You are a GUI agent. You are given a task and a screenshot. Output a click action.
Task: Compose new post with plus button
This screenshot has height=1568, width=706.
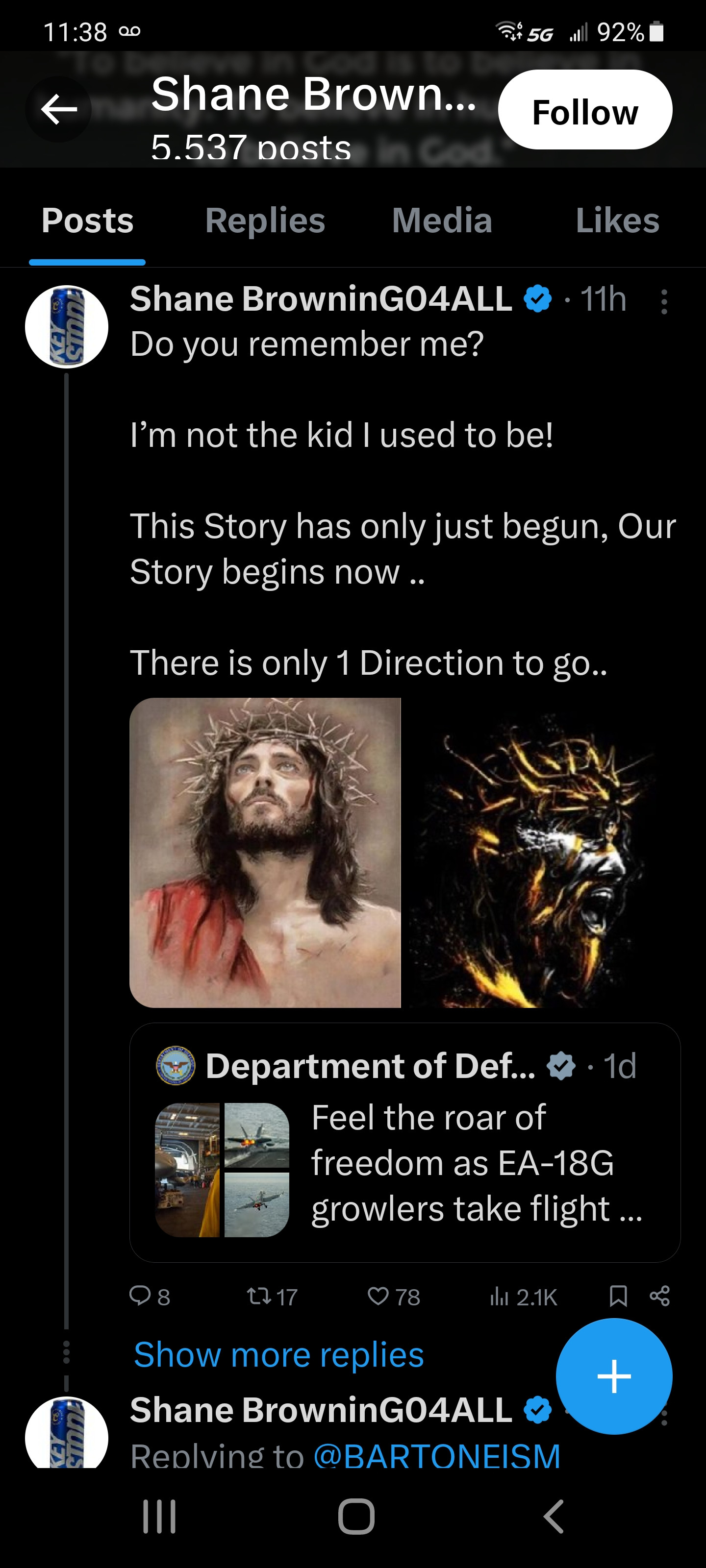point(613,1376)
